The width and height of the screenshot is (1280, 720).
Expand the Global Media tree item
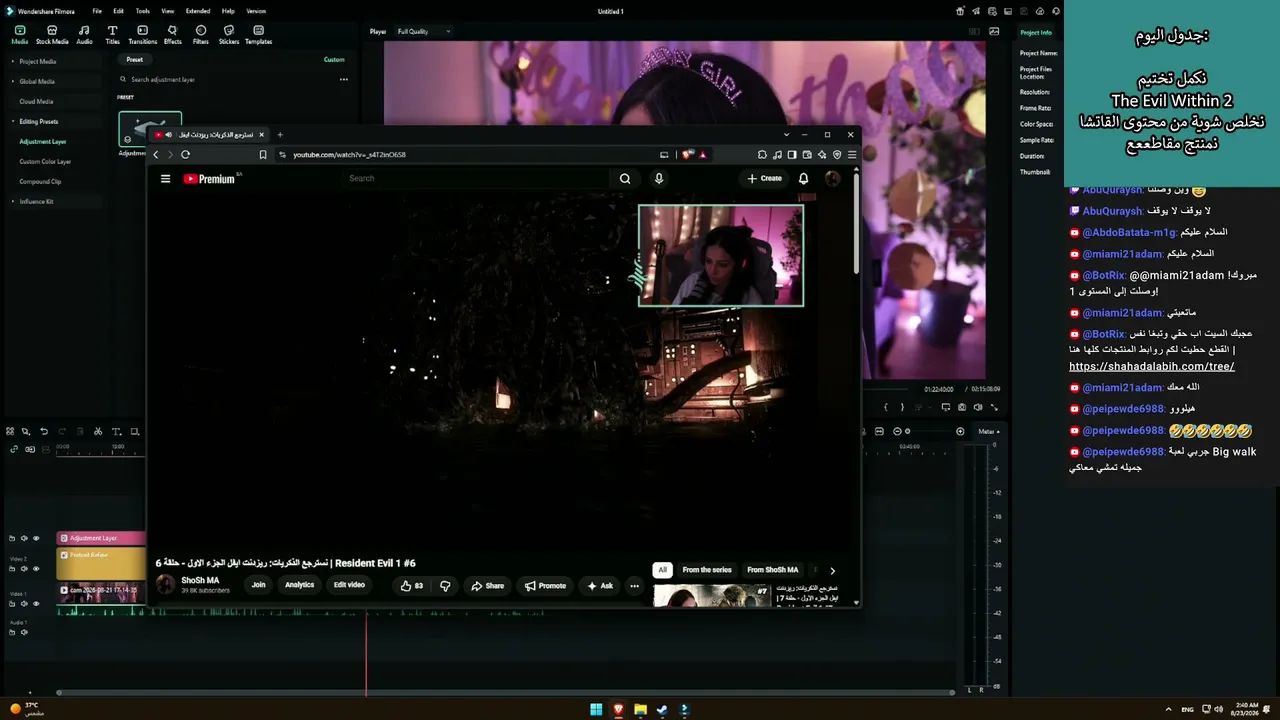(12, 82)
